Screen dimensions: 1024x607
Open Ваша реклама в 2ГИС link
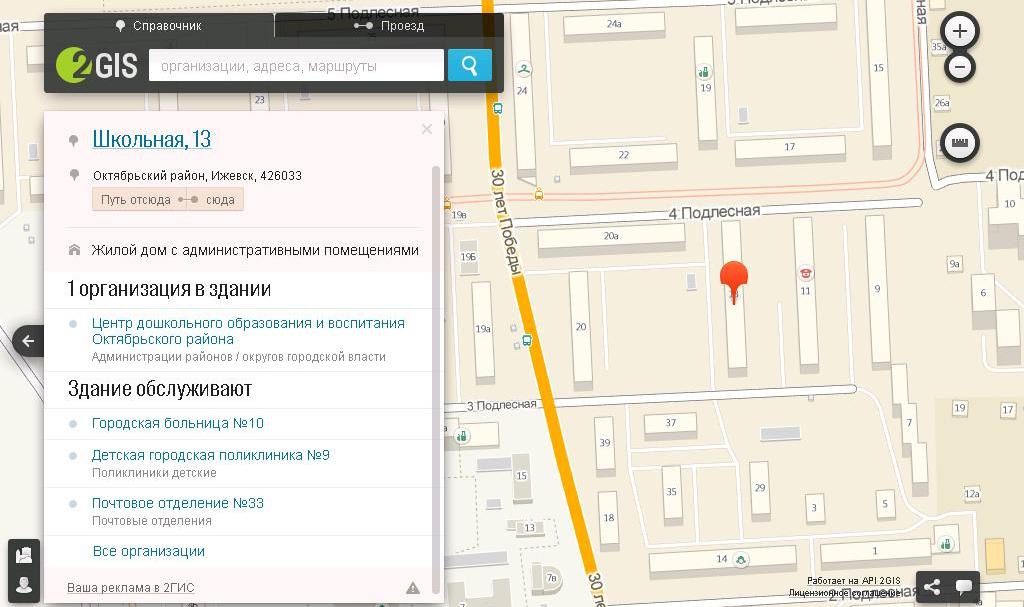point(131,588)
